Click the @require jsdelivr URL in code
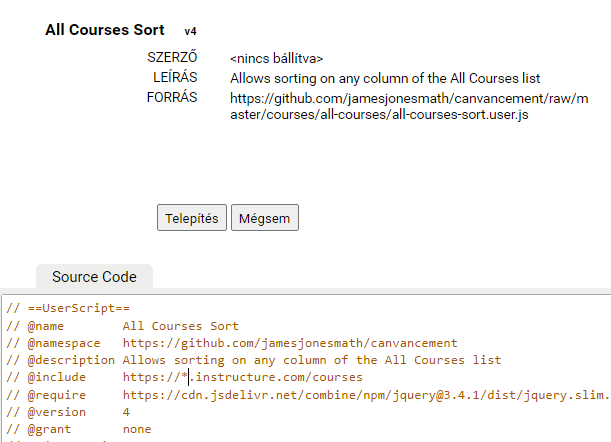Screen dimensions: 611x442 (x=366, y=395)
